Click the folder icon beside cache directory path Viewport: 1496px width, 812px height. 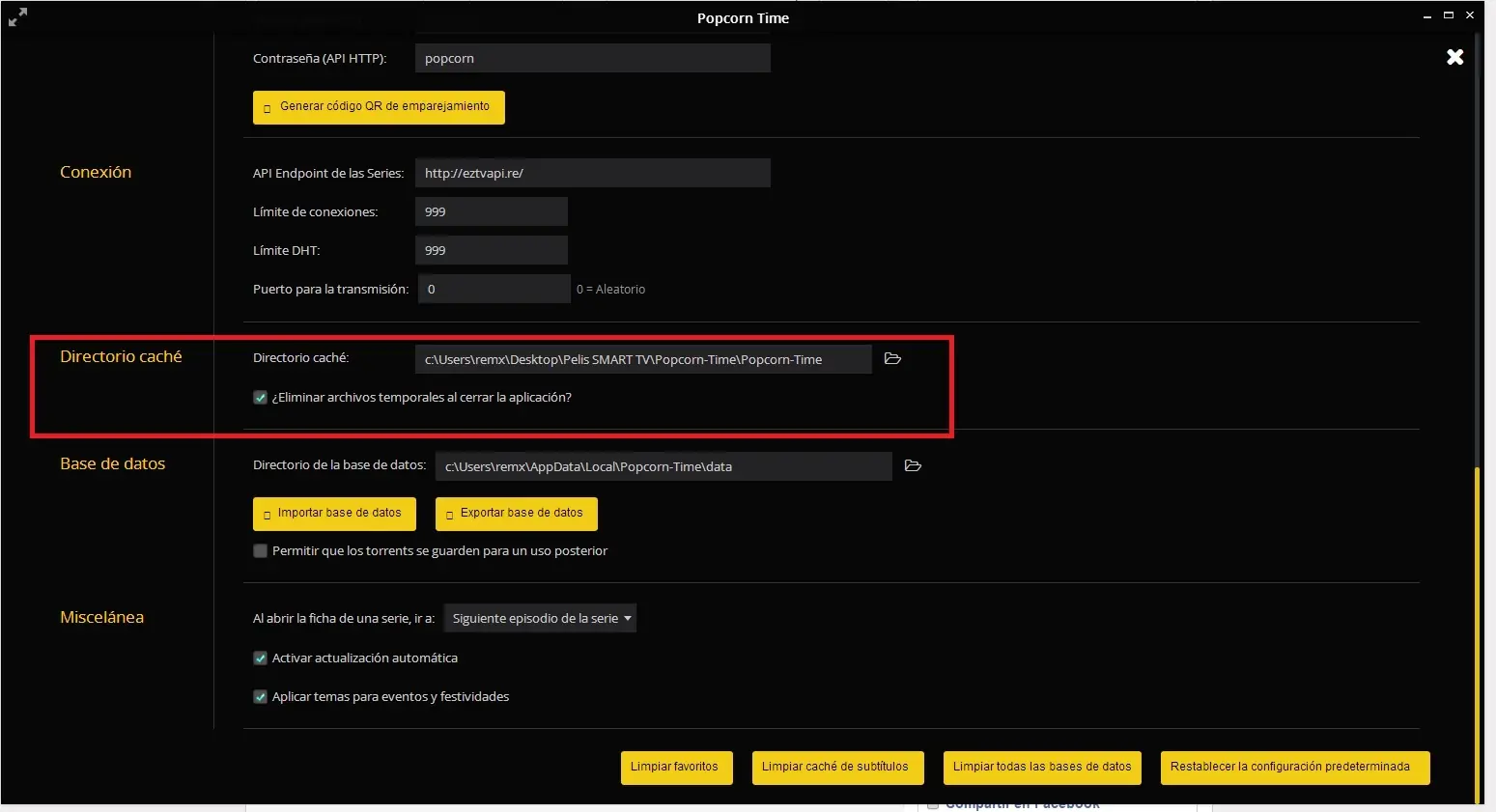(892, 359)
